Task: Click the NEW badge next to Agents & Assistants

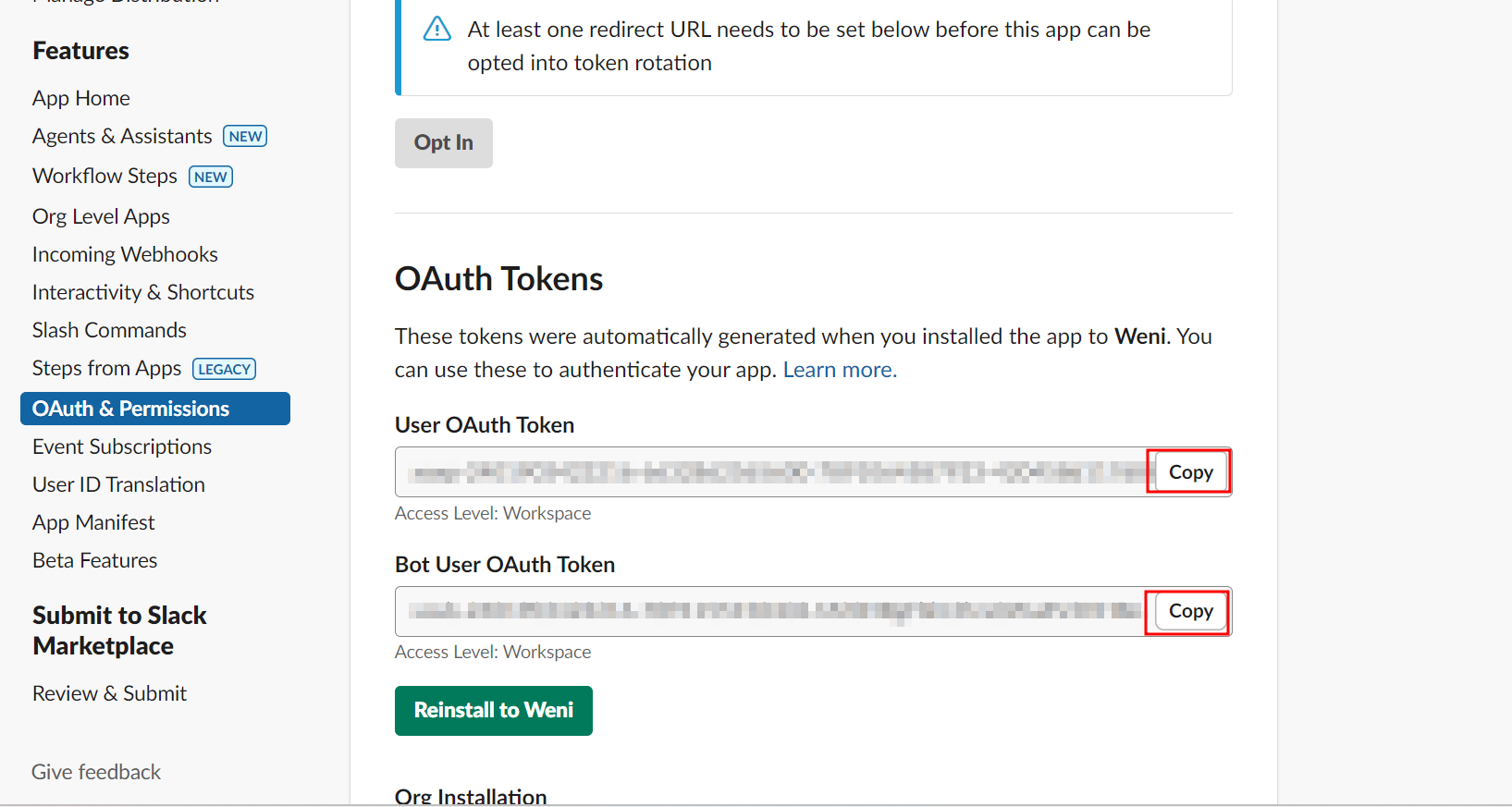Action: click(x=244, y=135)
